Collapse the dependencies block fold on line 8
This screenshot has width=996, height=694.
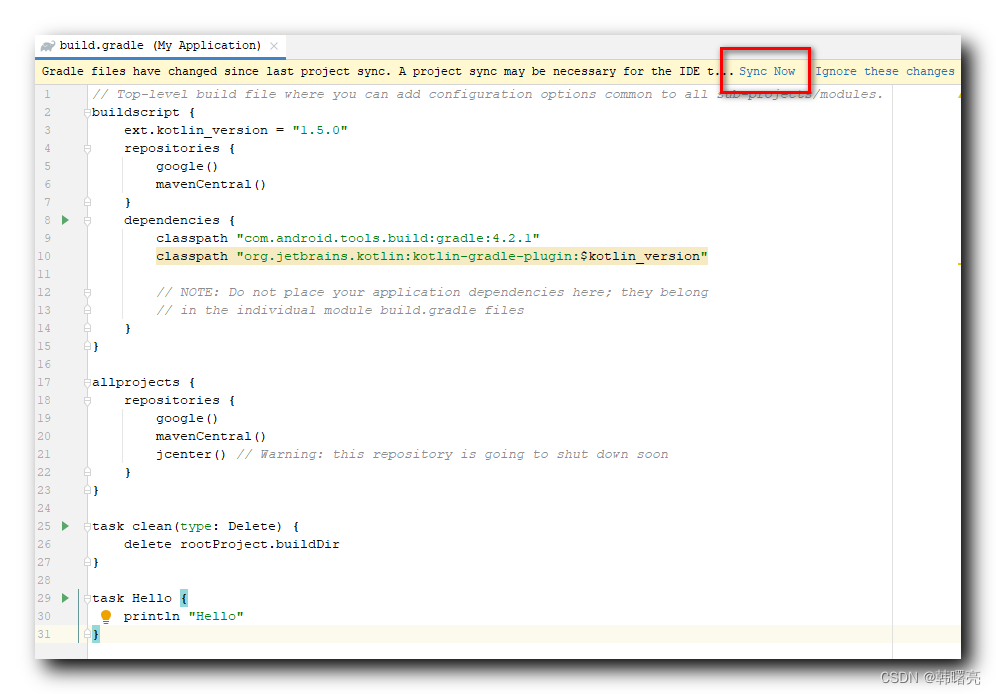tap(87, 220)
